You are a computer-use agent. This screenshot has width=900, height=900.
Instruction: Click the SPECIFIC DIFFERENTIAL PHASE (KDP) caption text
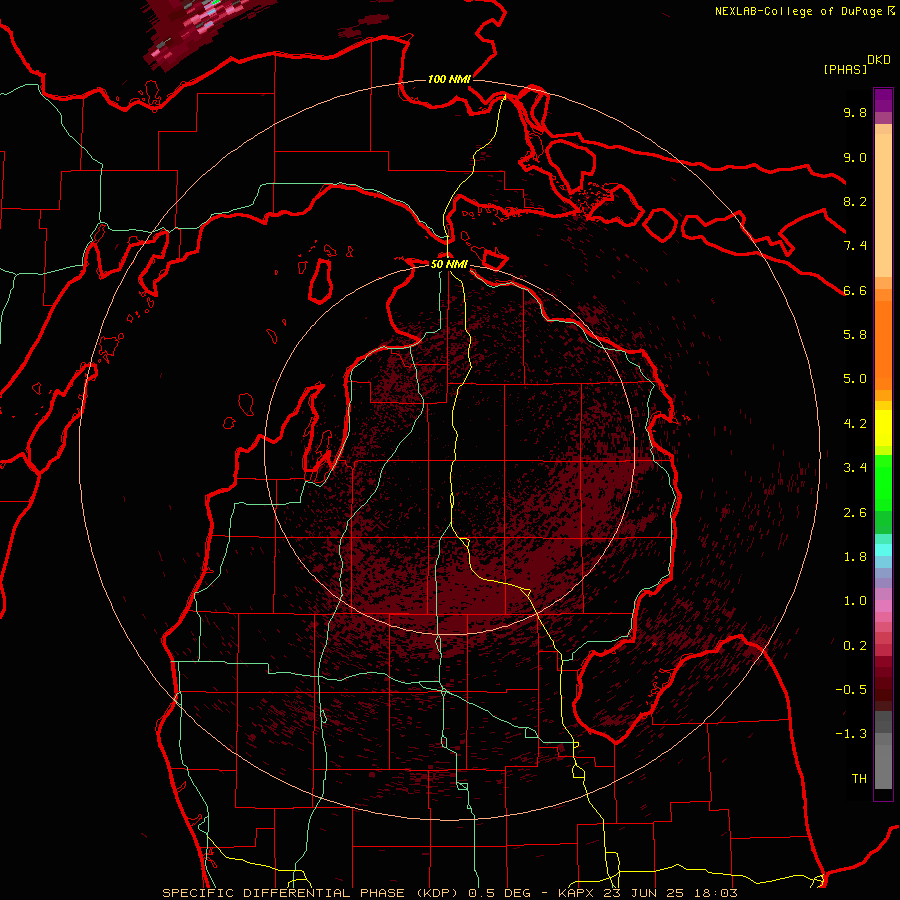point(312,893)
